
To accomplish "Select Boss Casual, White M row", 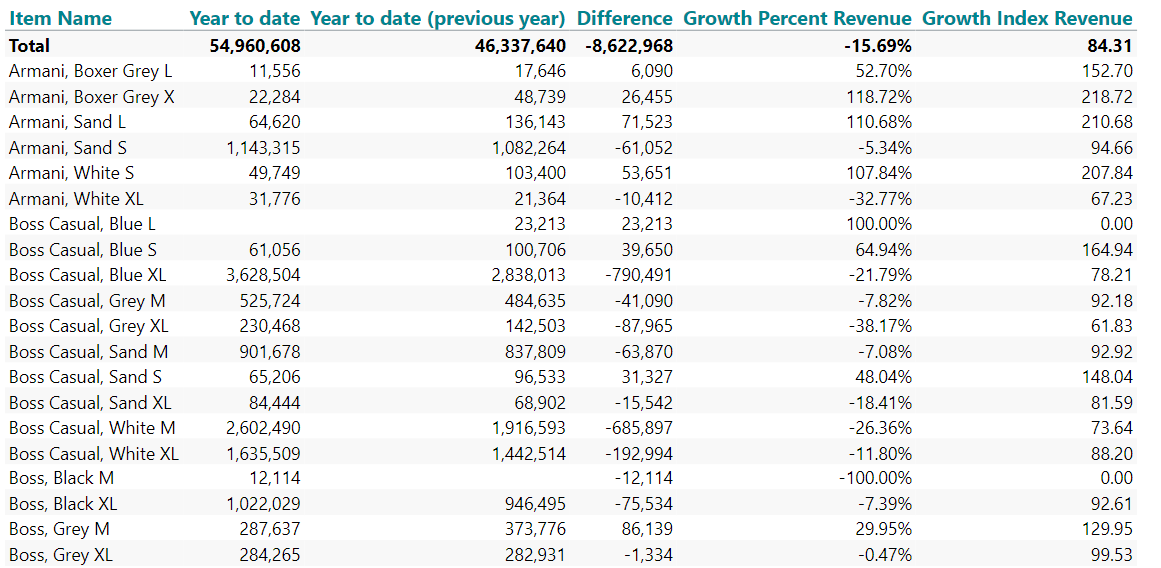I will click(x=92, y=427).
